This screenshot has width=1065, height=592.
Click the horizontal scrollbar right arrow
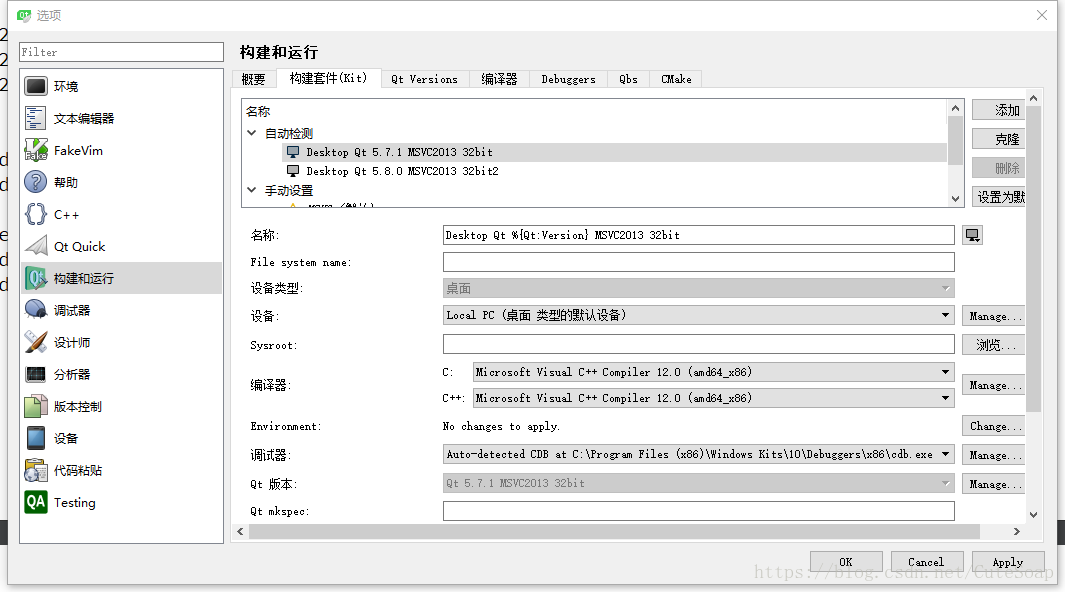tap(1017, 532)
